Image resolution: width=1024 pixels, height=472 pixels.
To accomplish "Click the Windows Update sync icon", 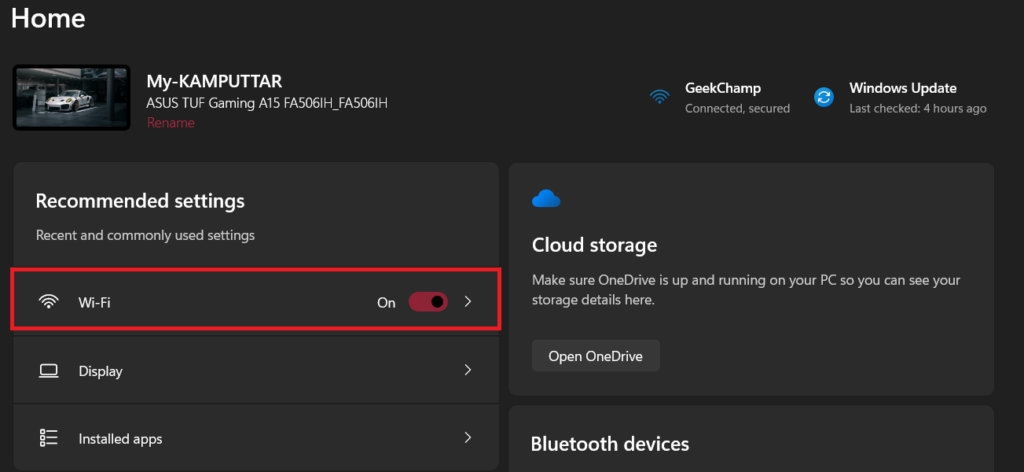I will pos(824,97).
